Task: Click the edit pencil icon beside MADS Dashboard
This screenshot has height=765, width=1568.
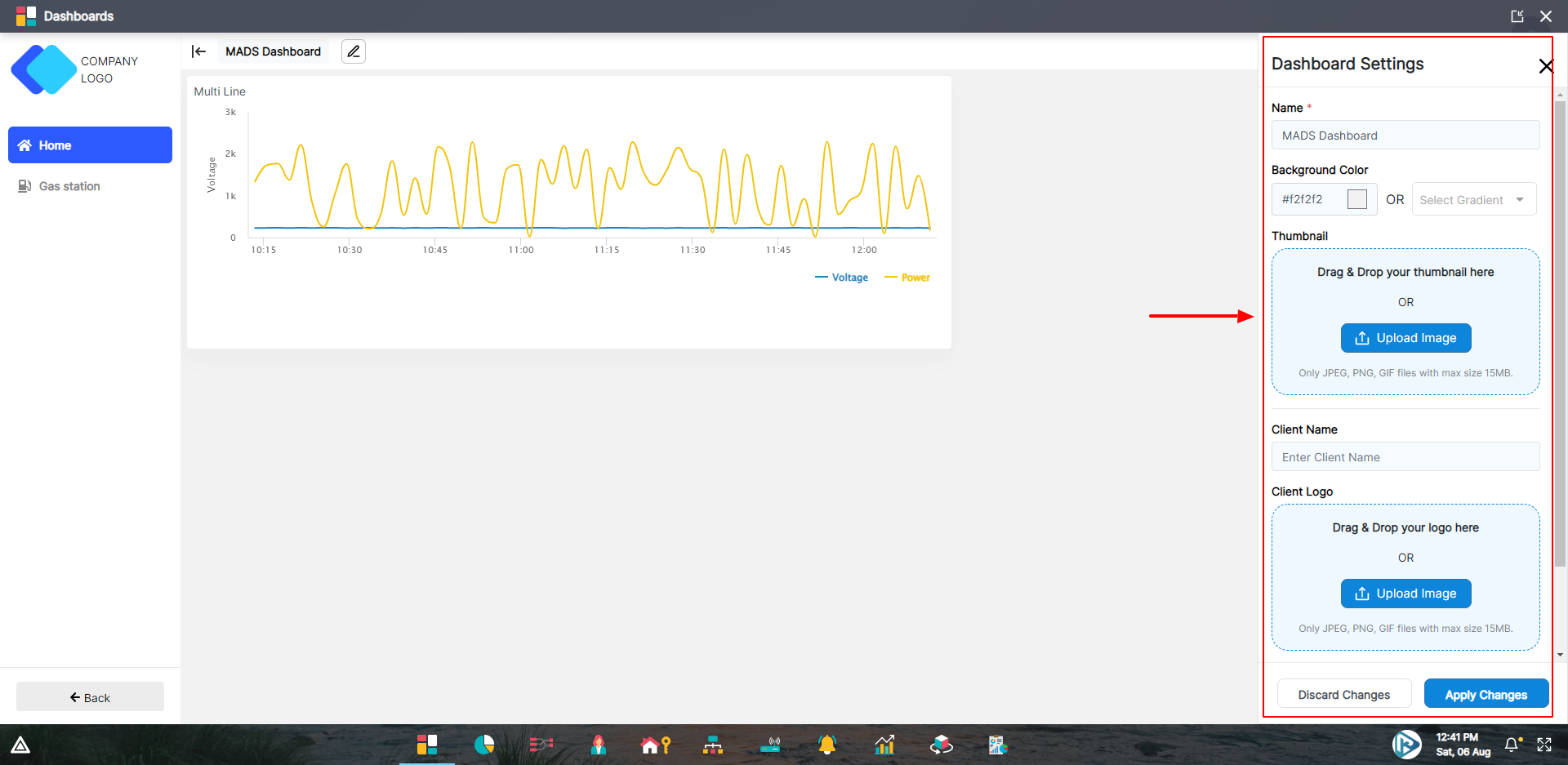Action: coord(353,51)
